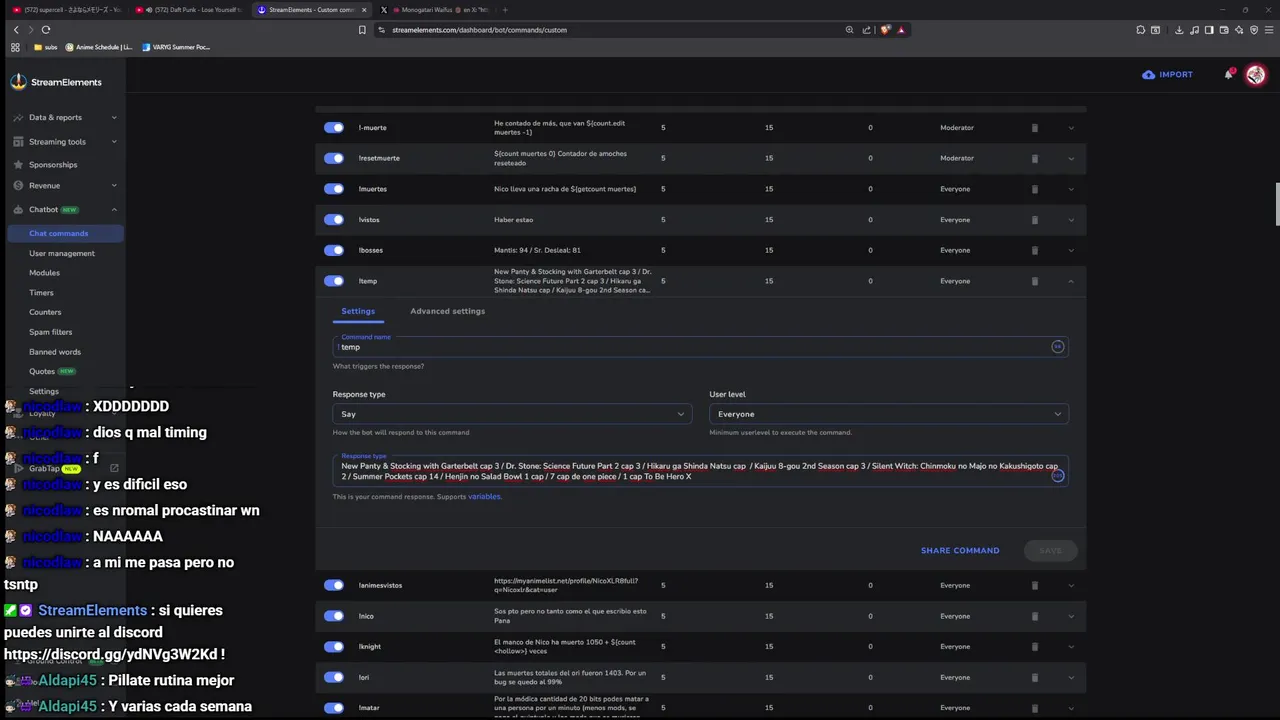The width and height of the screenshot is (1280, 720).
Task: Open the User level dropdown showing Everyone
Action: click(889, 414)
